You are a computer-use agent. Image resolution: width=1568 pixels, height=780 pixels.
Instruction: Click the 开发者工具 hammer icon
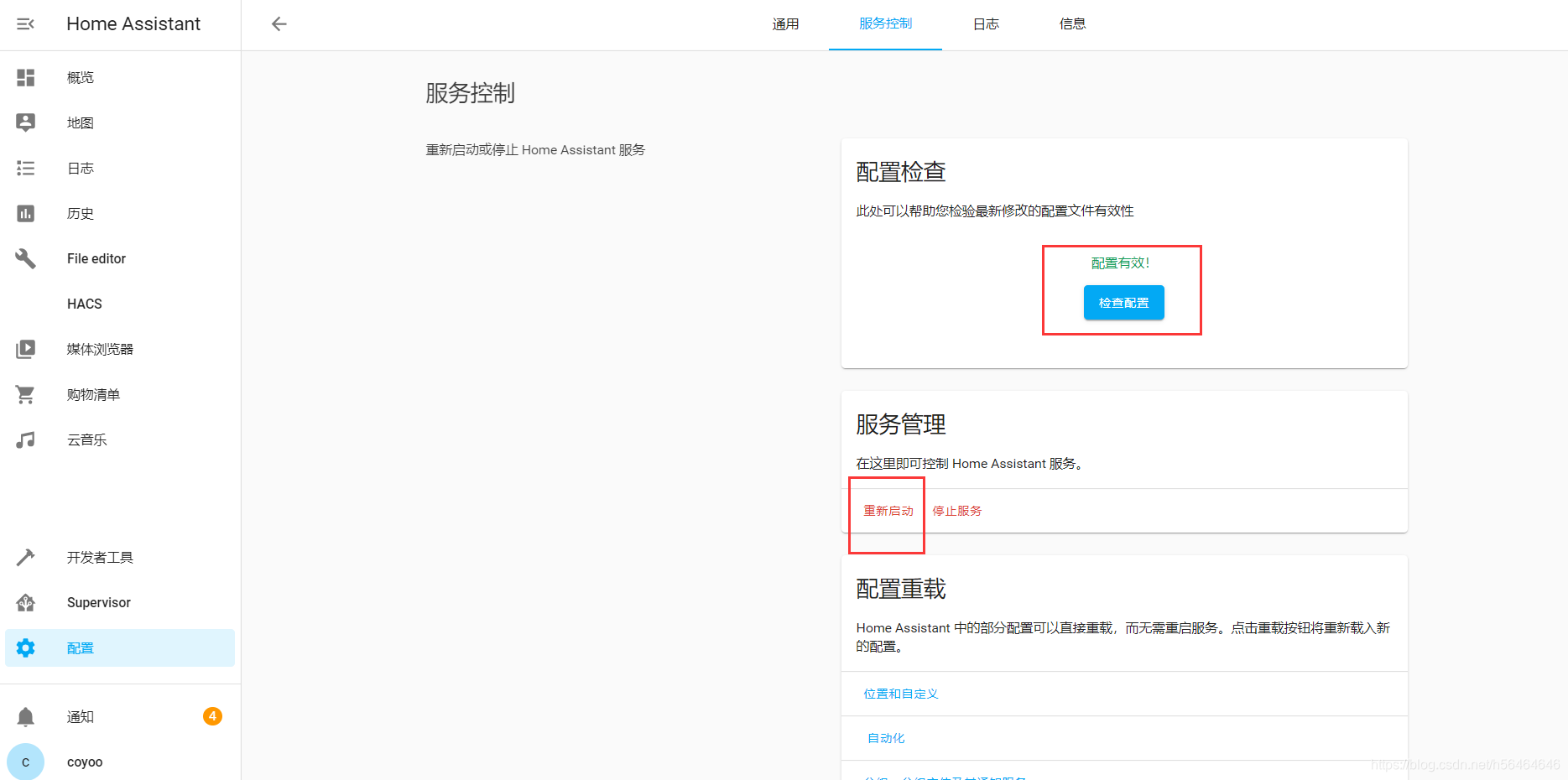click(x=26, y=557)
